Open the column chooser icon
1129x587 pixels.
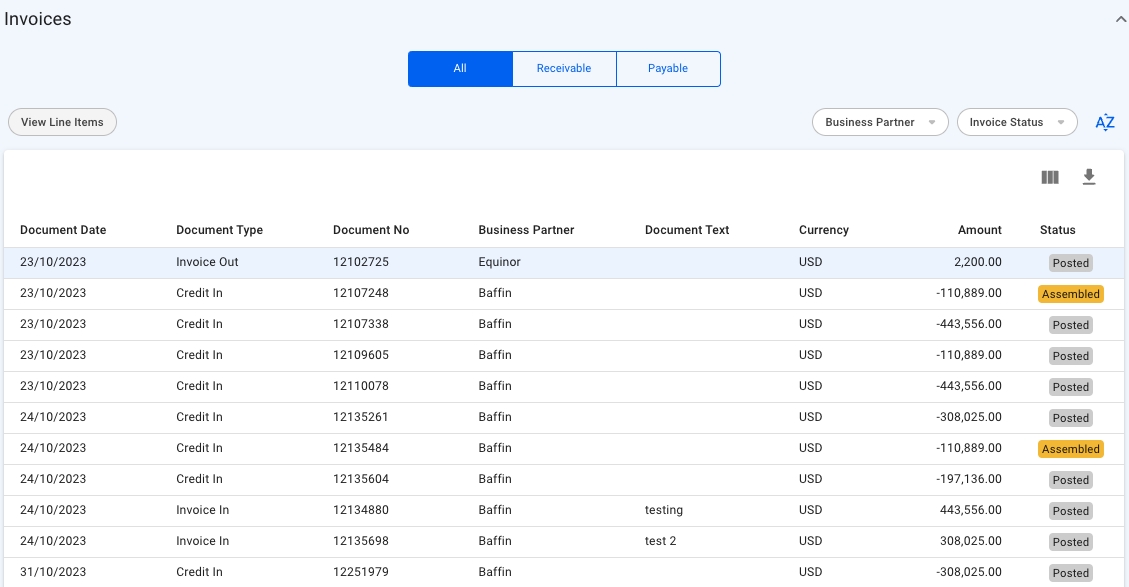pyautogui.click(x=1049, y=177)
